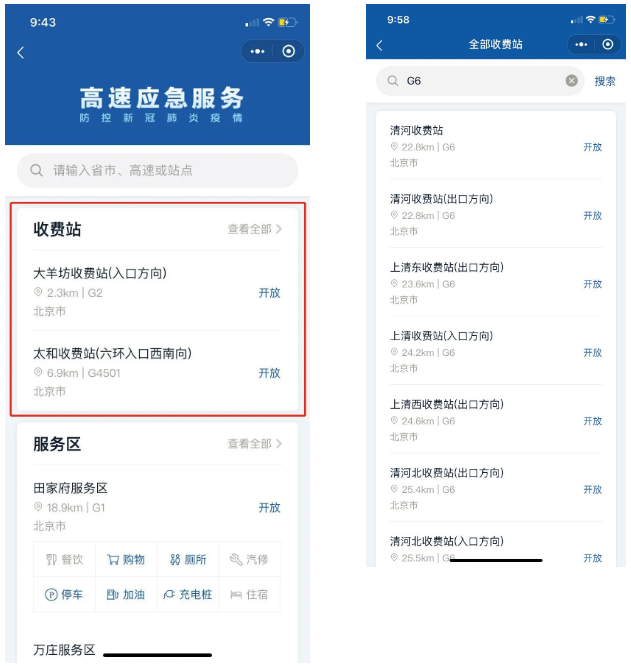This screenshot has width=631, height=668.
Task: Tap the circular close icon on the 高速应急服务 page
Action: pos(288,51)
